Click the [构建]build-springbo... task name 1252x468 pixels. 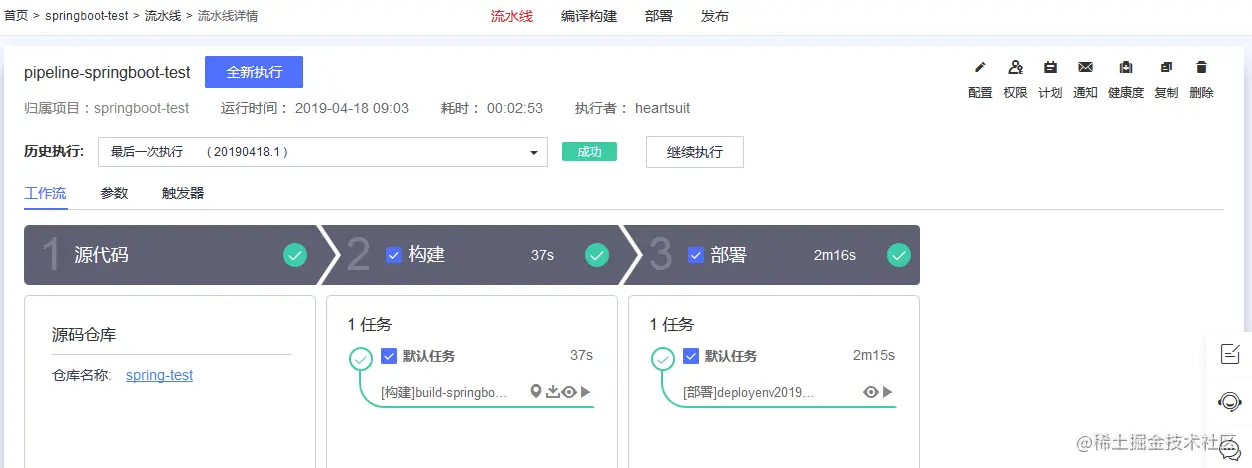point(445,392)
